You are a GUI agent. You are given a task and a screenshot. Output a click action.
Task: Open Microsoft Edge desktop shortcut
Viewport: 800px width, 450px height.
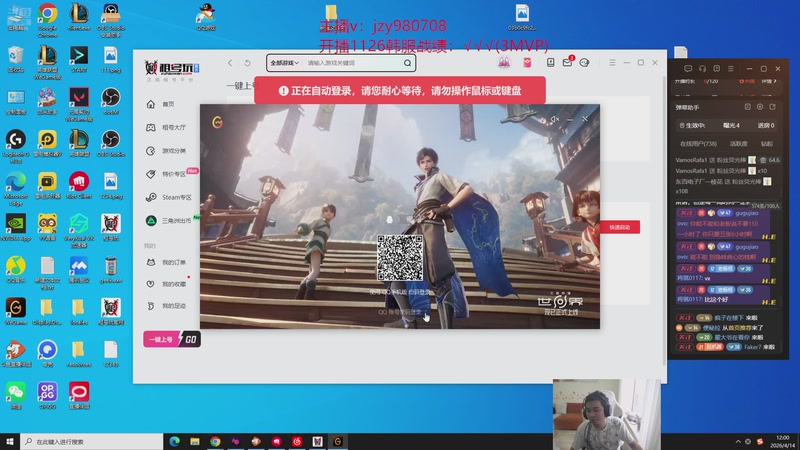16,189
